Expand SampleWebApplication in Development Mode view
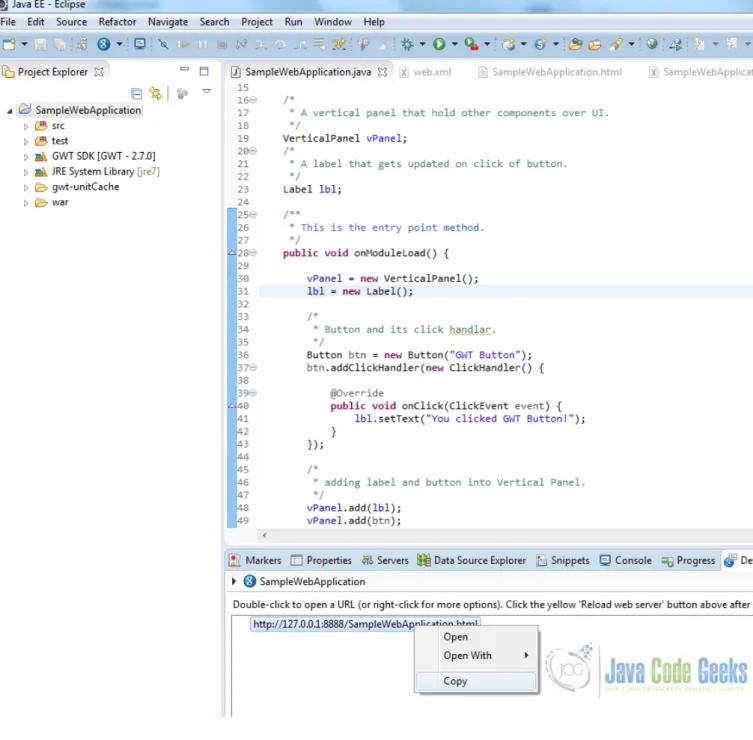The height and width of the screenshot is (740, 753). click(x=234, y=582)
